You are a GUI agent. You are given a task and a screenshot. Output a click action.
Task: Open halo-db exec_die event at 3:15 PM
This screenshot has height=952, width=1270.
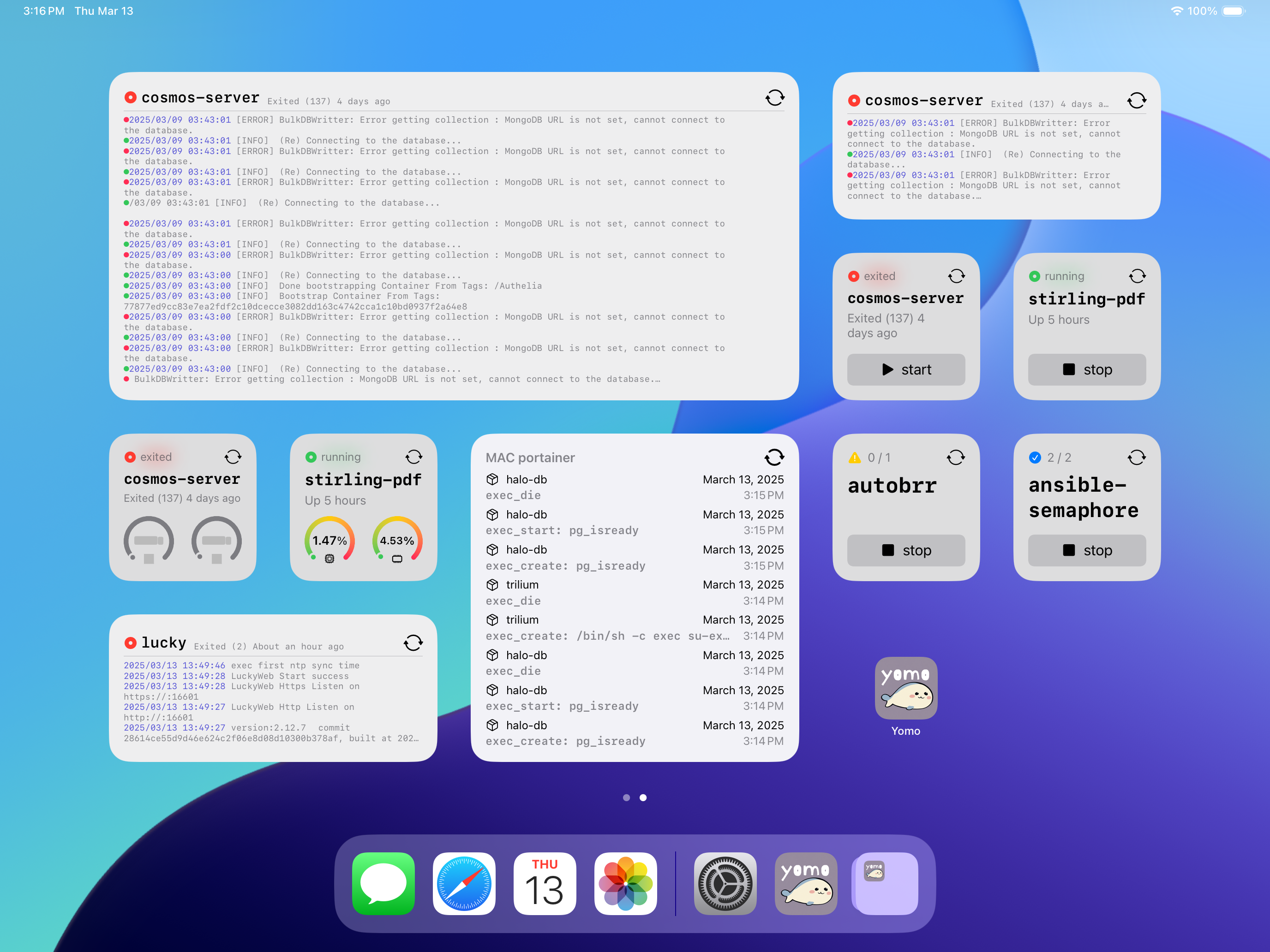(x=635, y=487)
